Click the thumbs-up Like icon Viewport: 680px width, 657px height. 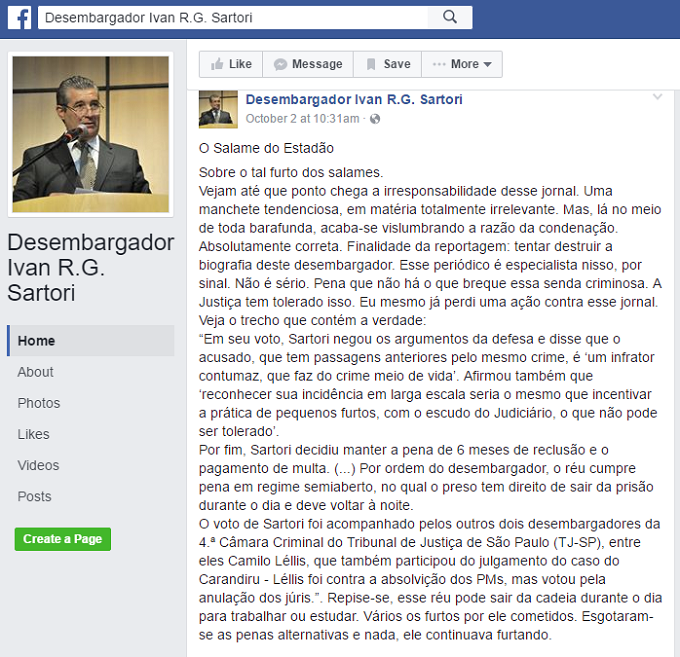(x=216, y=64)
